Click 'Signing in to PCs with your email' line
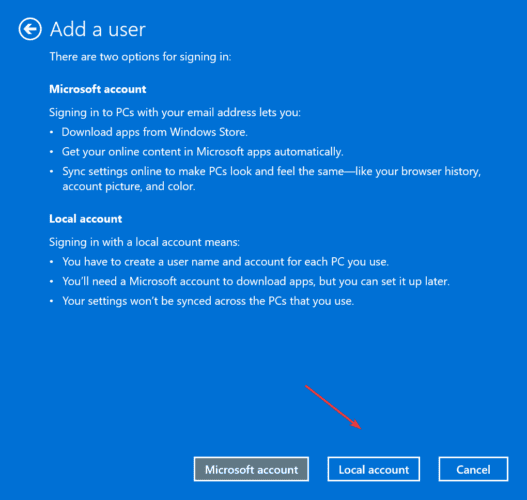Viewport: 527px width, 500px height. (x=175, y=112)
